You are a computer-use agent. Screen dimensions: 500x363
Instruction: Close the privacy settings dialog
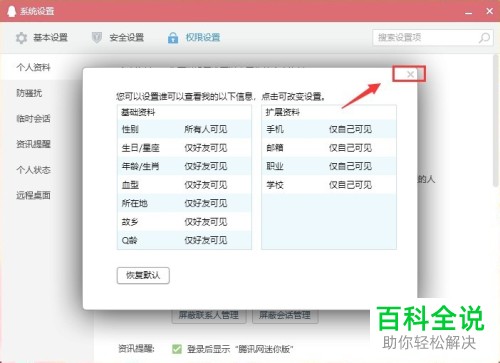pyautogui.click(x=410, y=74)
